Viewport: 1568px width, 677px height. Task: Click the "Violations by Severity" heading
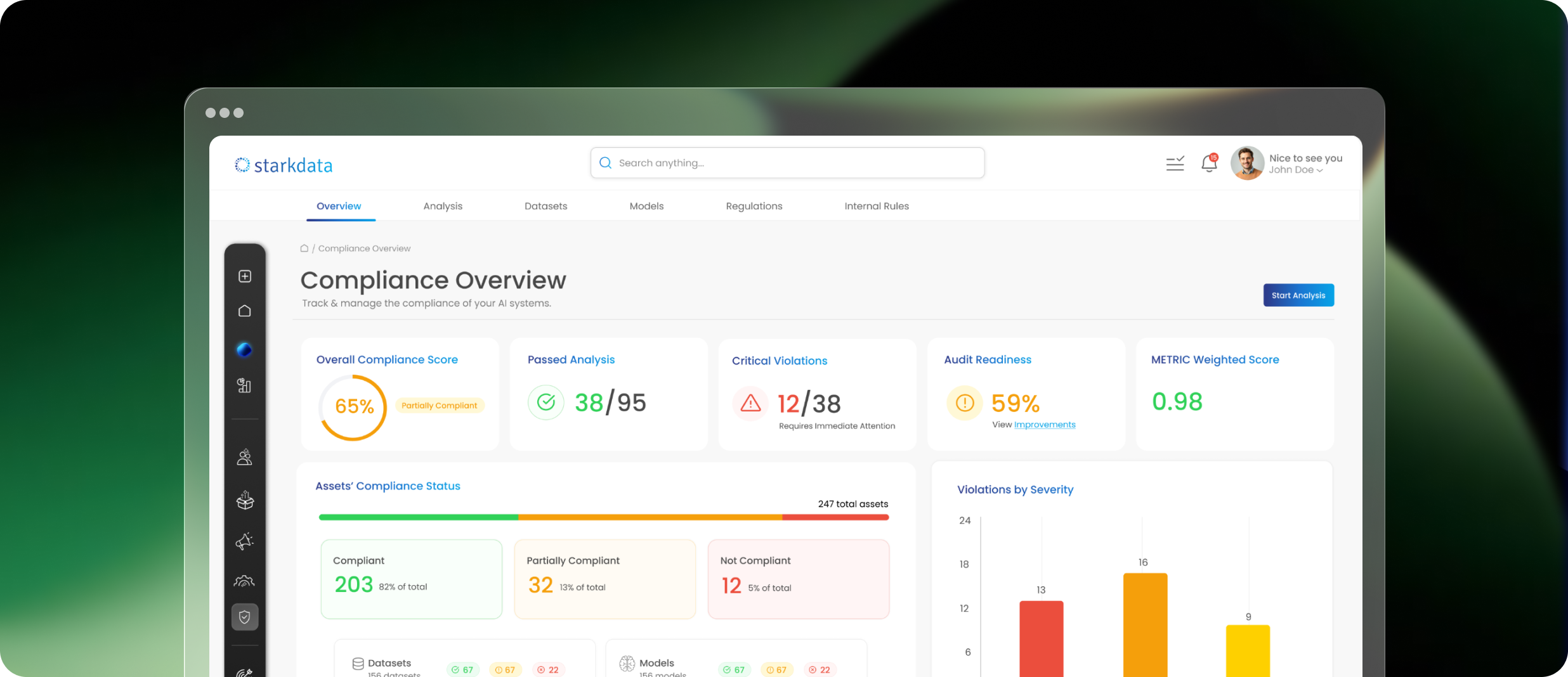tap(1016, 489)
